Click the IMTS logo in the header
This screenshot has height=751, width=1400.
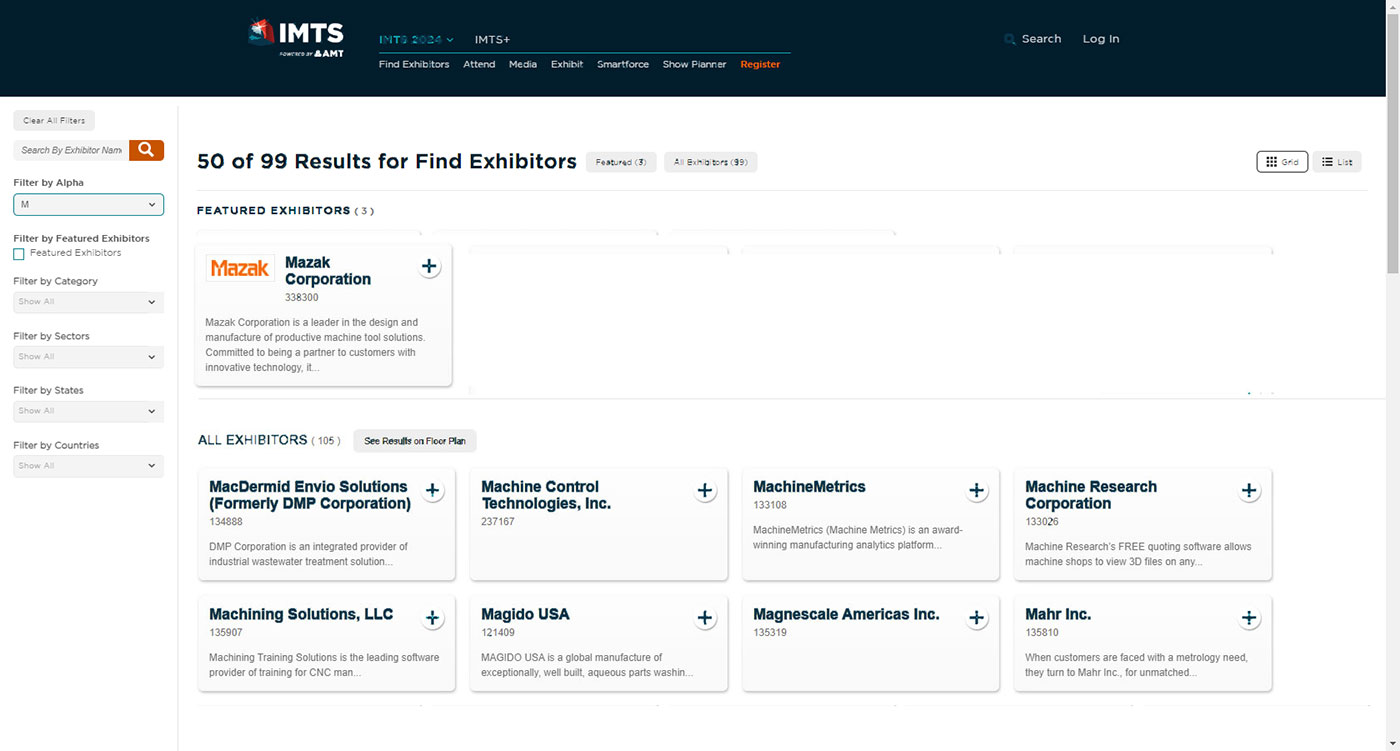point(296,38)
